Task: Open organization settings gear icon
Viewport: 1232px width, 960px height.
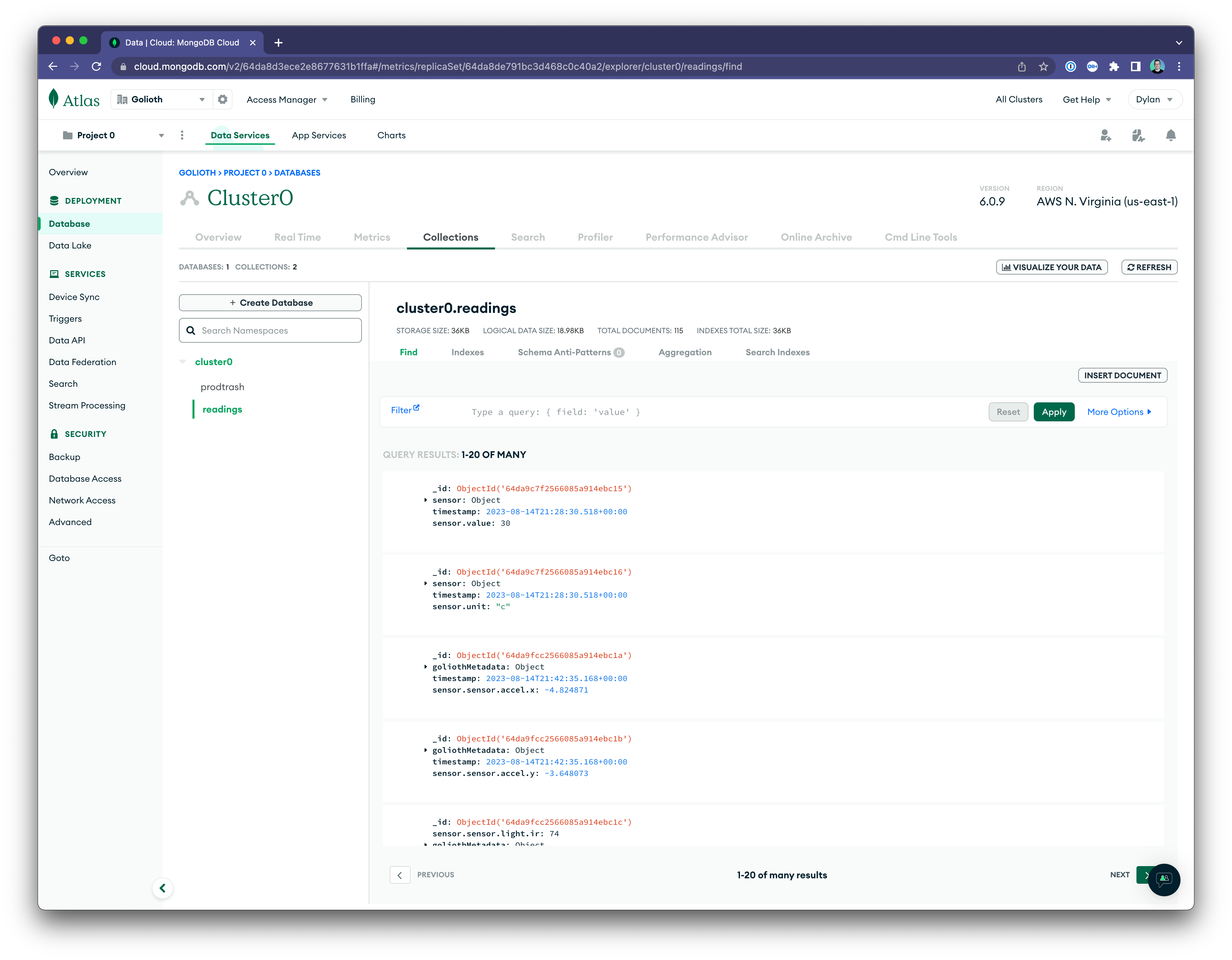Action: [223, 99]
